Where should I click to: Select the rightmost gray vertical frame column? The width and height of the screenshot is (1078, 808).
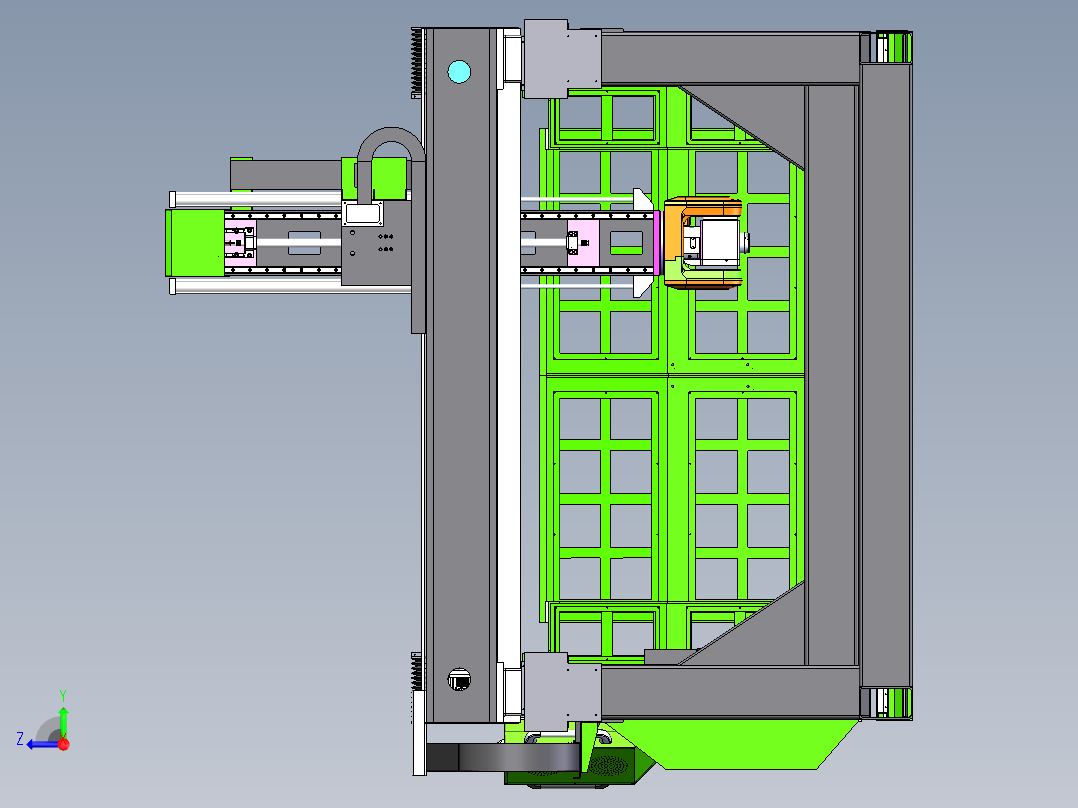pyautogui.click(x=886, y=374)
